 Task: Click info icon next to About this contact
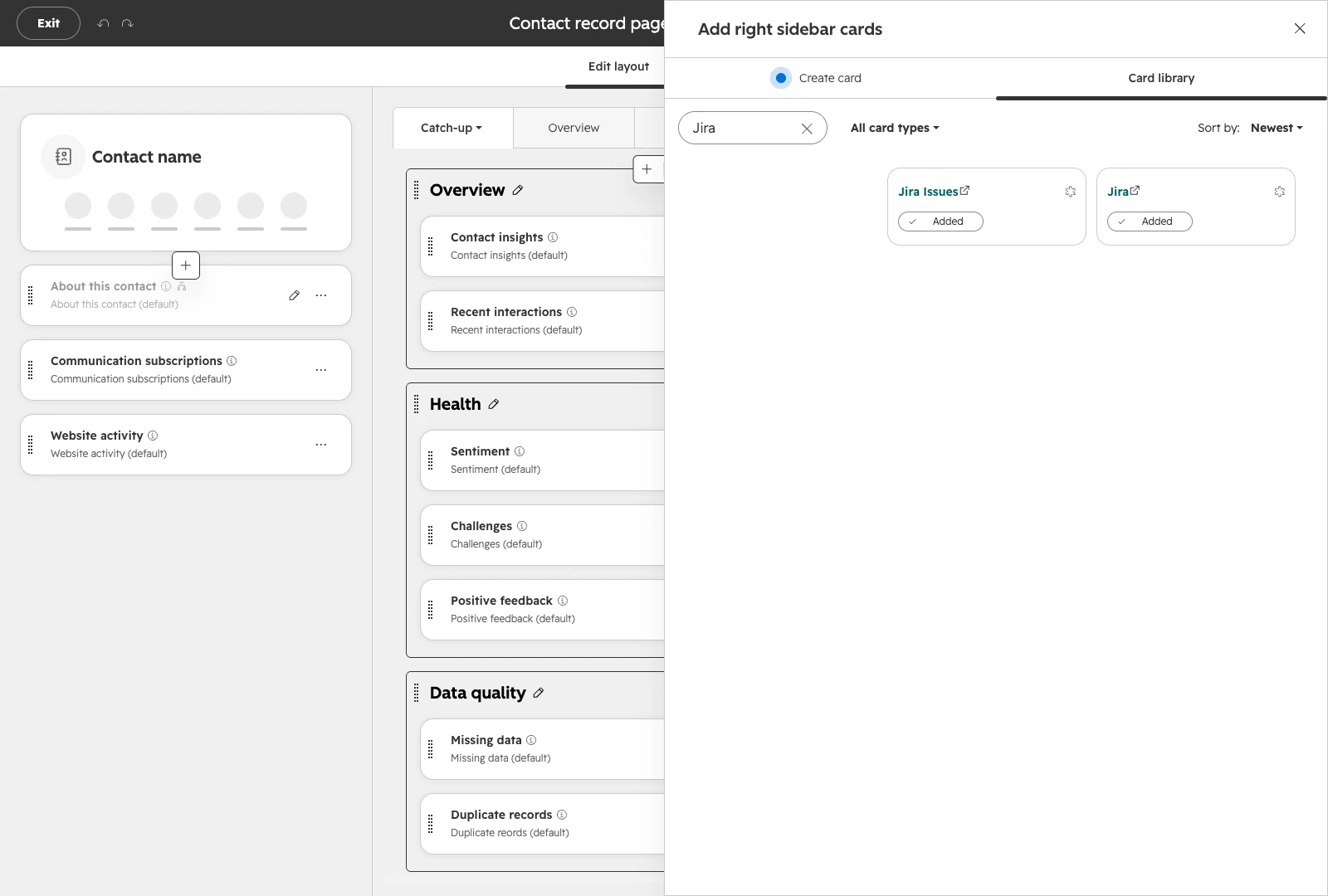pyautogui.click(x=166, y=286)
